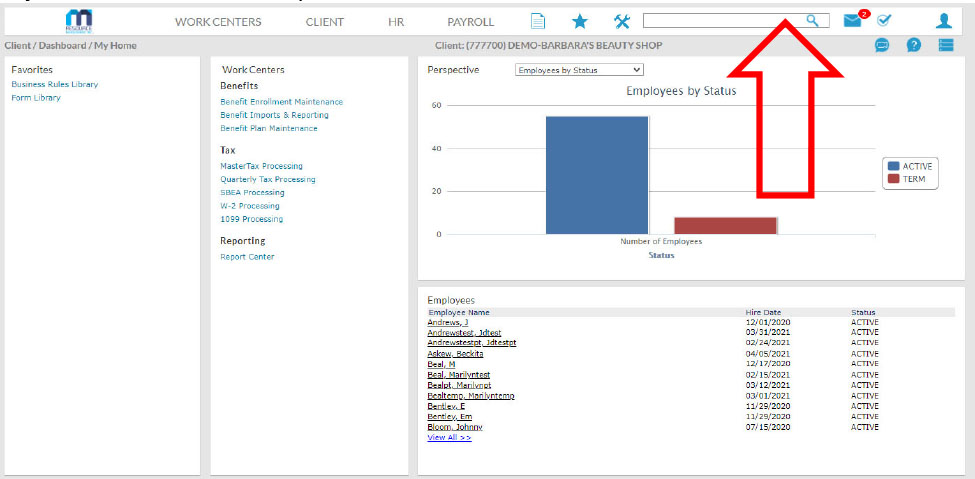Click View All employees link
Viewport: 975px width, 479px height.
449,437
